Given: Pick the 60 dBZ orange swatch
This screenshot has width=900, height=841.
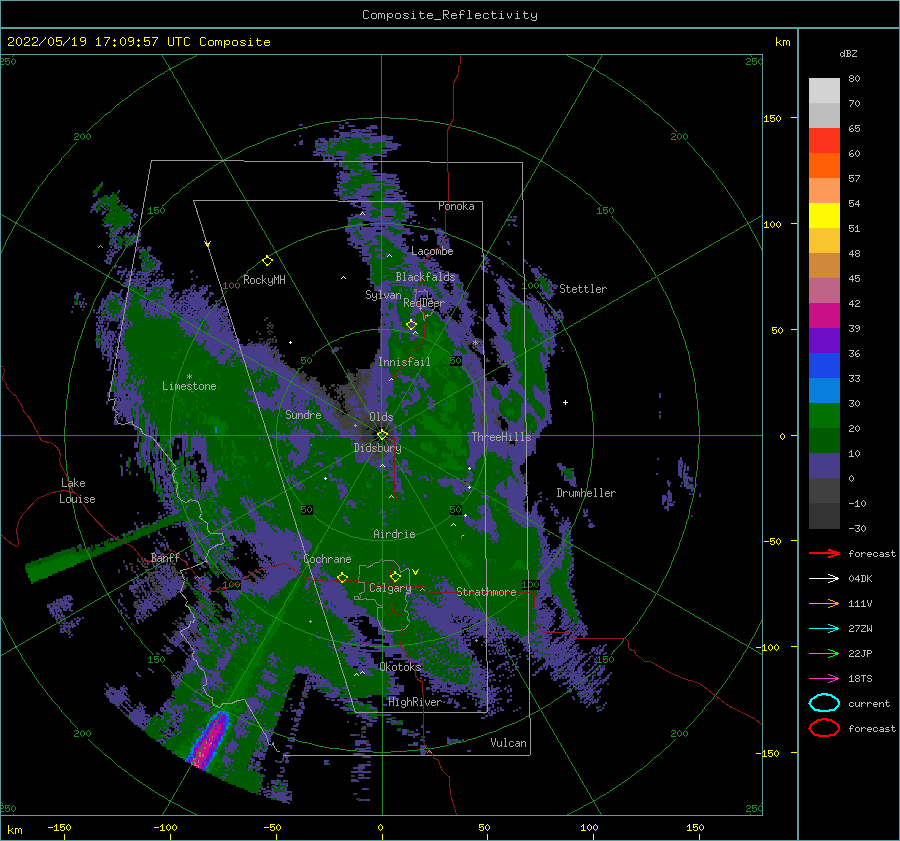Looking at the screenshot, I should pos(824,166).
